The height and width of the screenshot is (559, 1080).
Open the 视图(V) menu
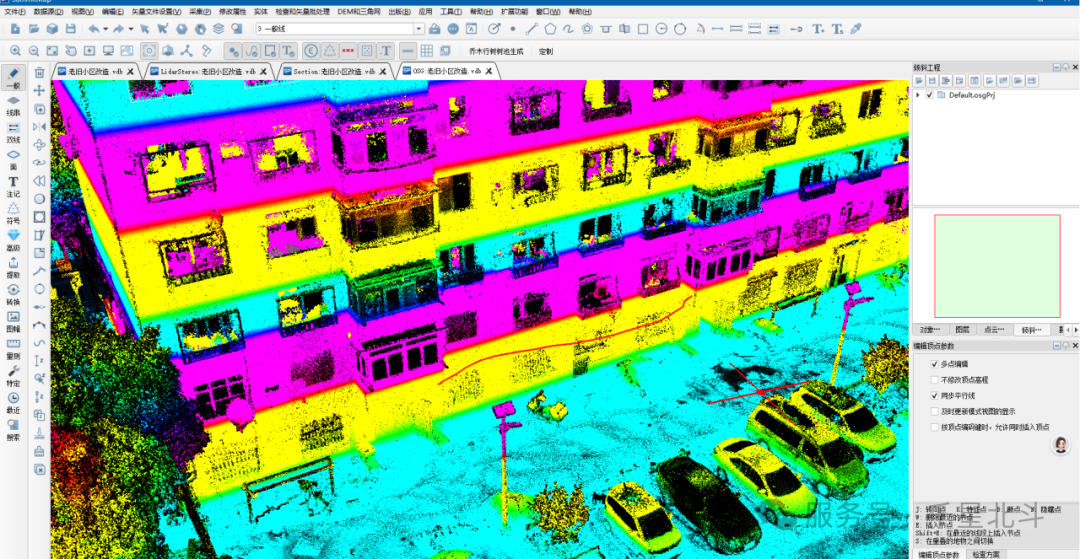coord(83,12)
